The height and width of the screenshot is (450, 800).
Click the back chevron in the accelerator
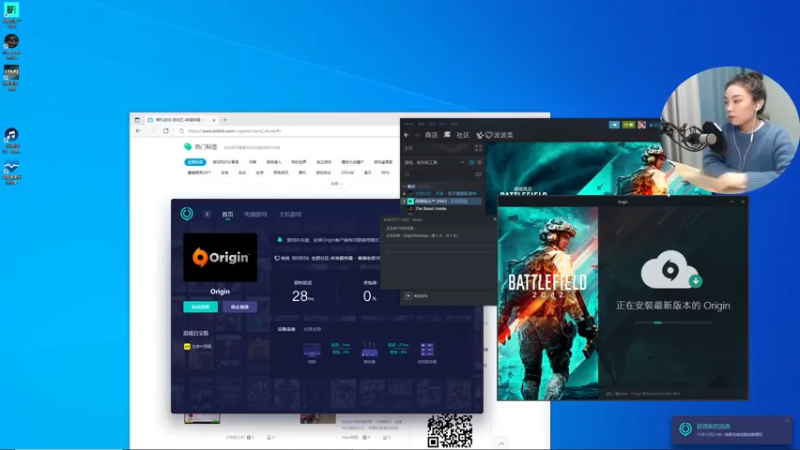(207, 214)
